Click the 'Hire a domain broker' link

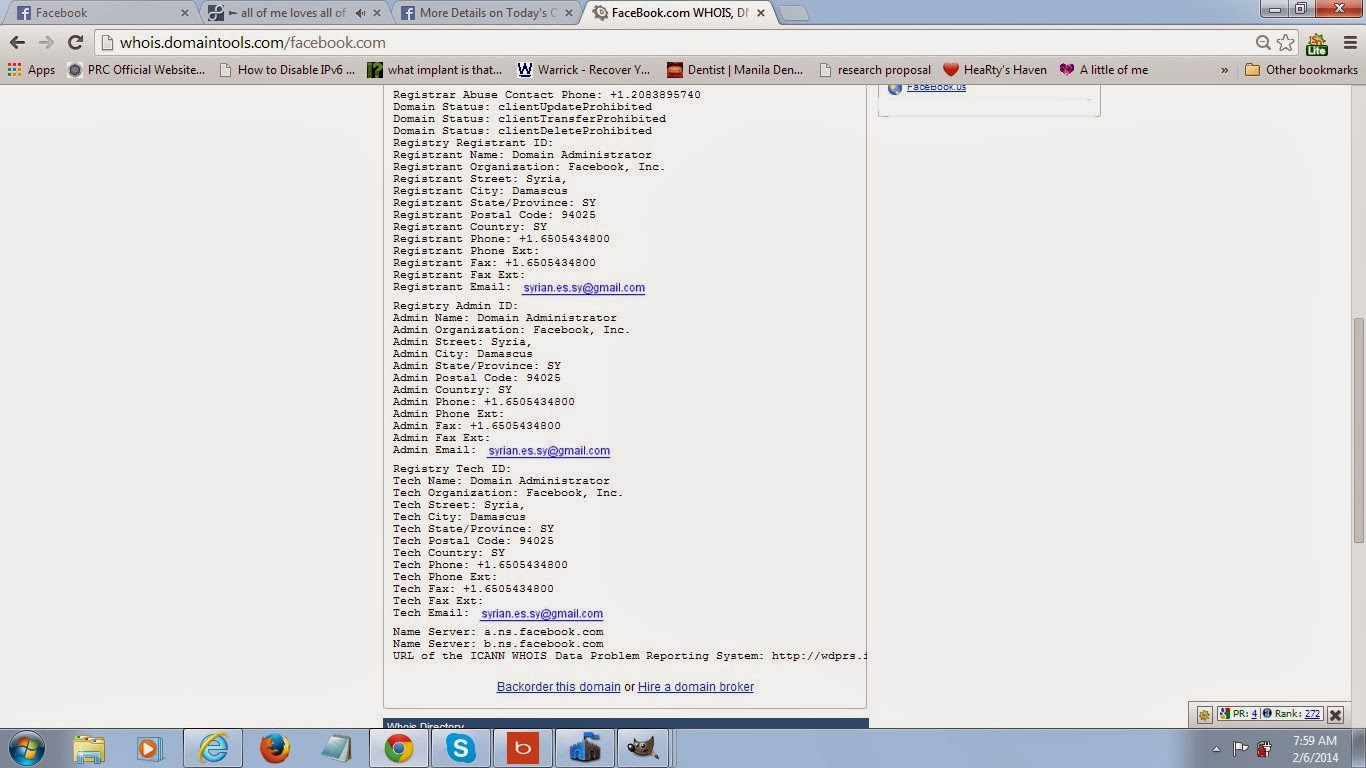(696, 687)
